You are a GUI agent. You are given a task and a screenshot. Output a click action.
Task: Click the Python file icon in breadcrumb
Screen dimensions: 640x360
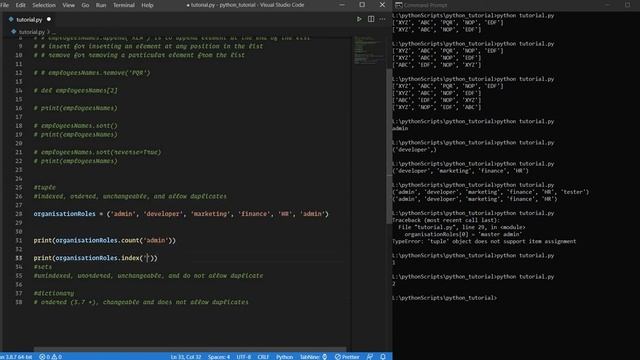14,31
